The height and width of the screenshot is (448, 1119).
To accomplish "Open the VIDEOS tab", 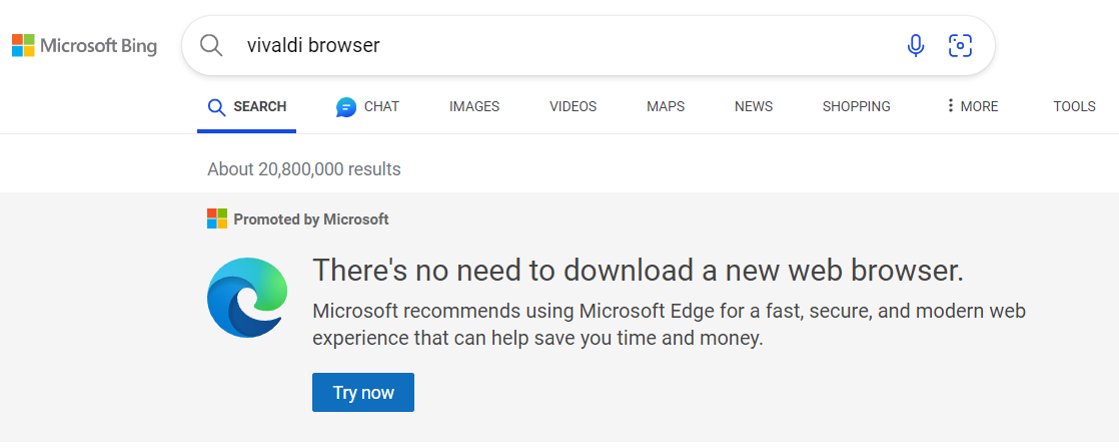I will point(573,107).
